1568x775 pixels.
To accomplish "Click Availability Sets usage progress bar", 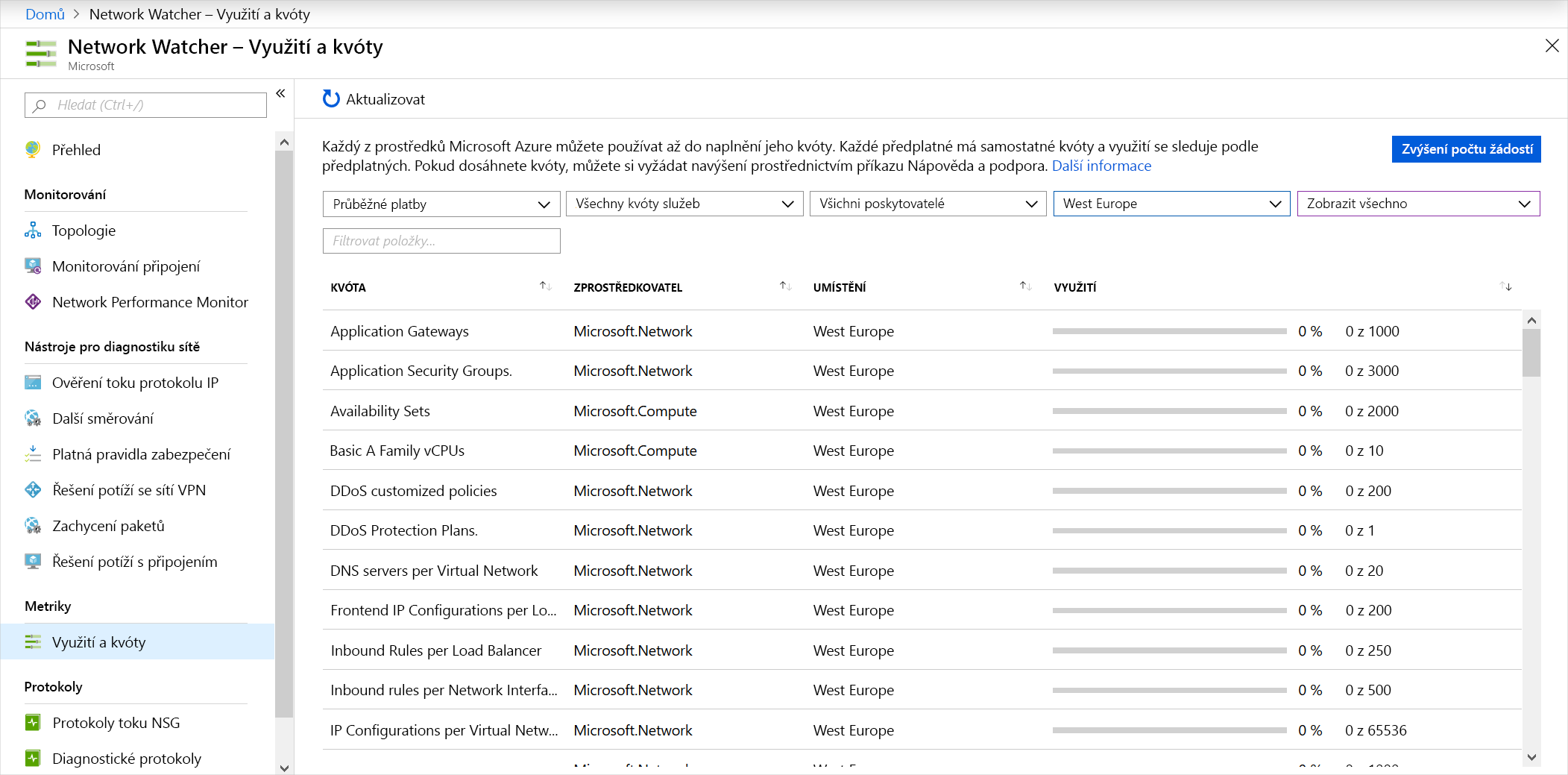I will coord(1169,411).
